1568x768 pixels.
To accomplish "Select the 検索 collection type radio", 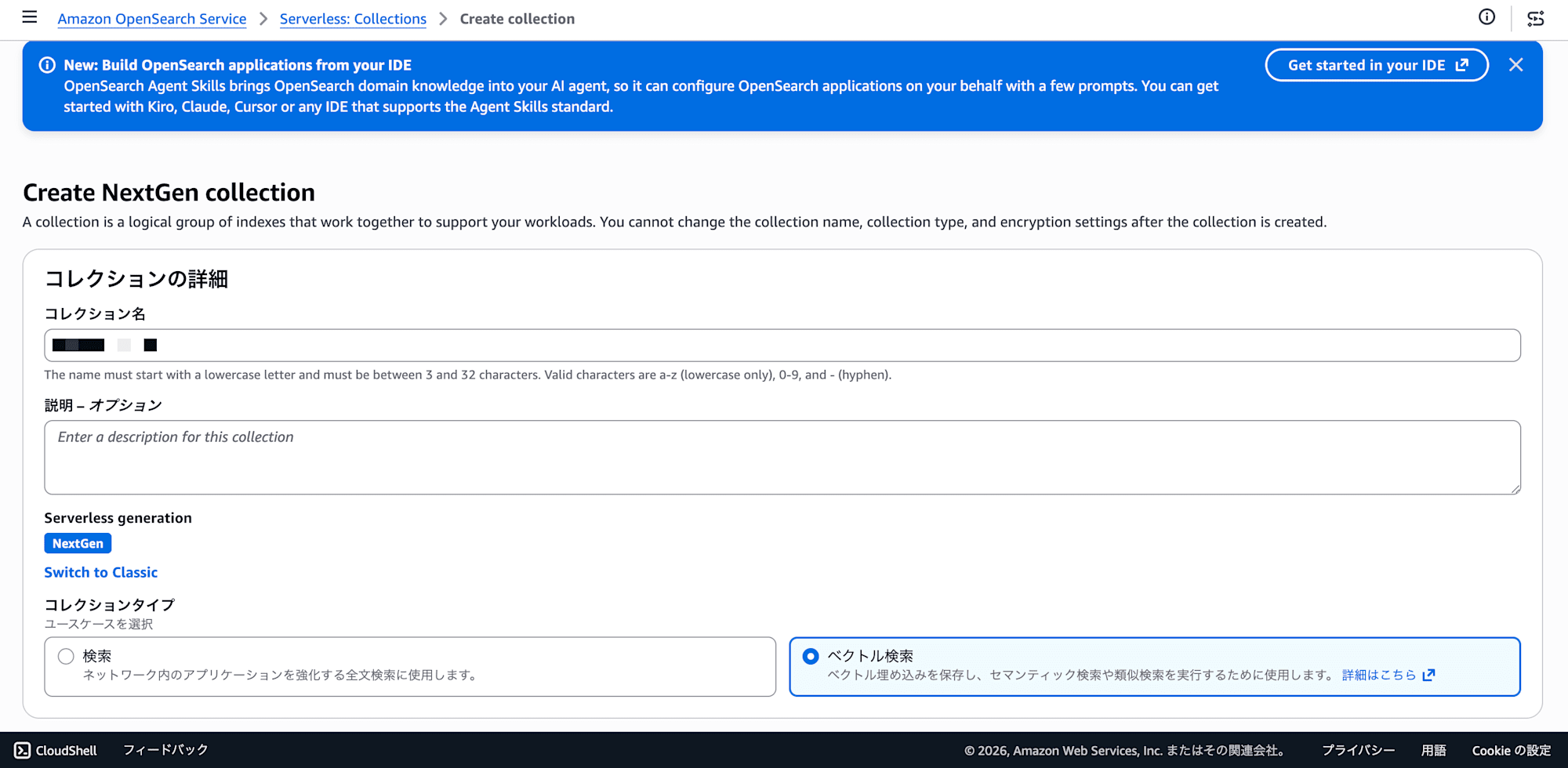I will pos(66,657).
